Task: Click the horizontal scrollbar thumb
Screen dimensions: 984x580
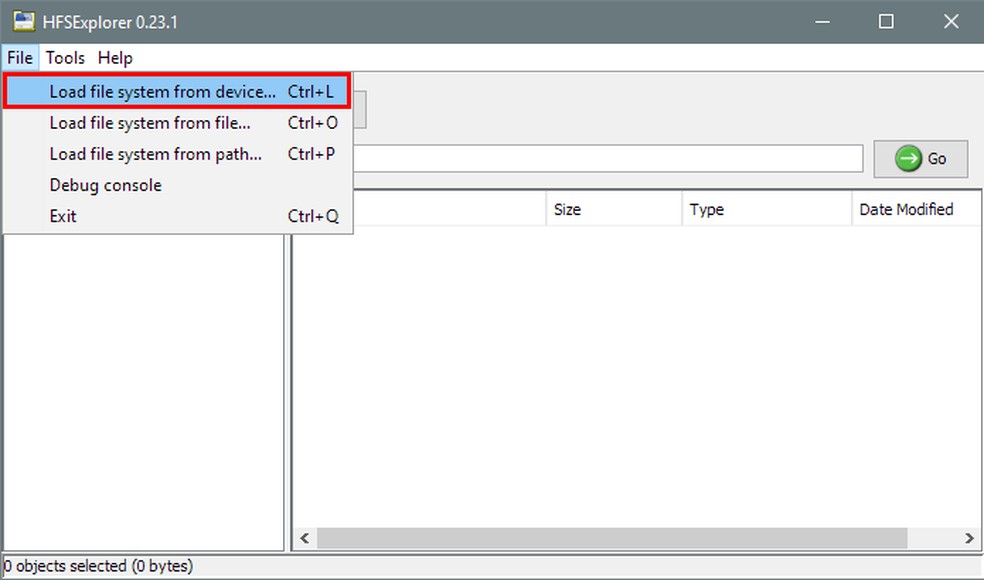Action: pos(612,538)
